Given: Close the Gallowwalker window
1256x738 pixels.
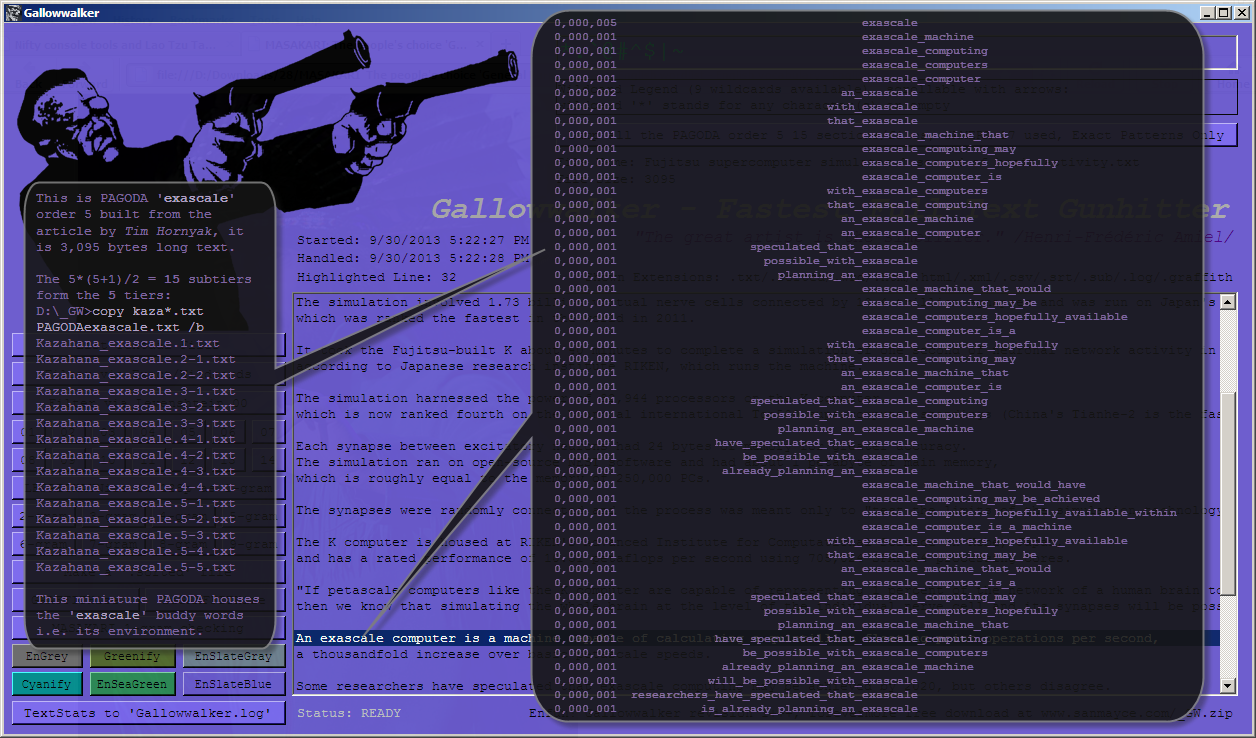Looking at the screenshot, I should (1241, 12).
